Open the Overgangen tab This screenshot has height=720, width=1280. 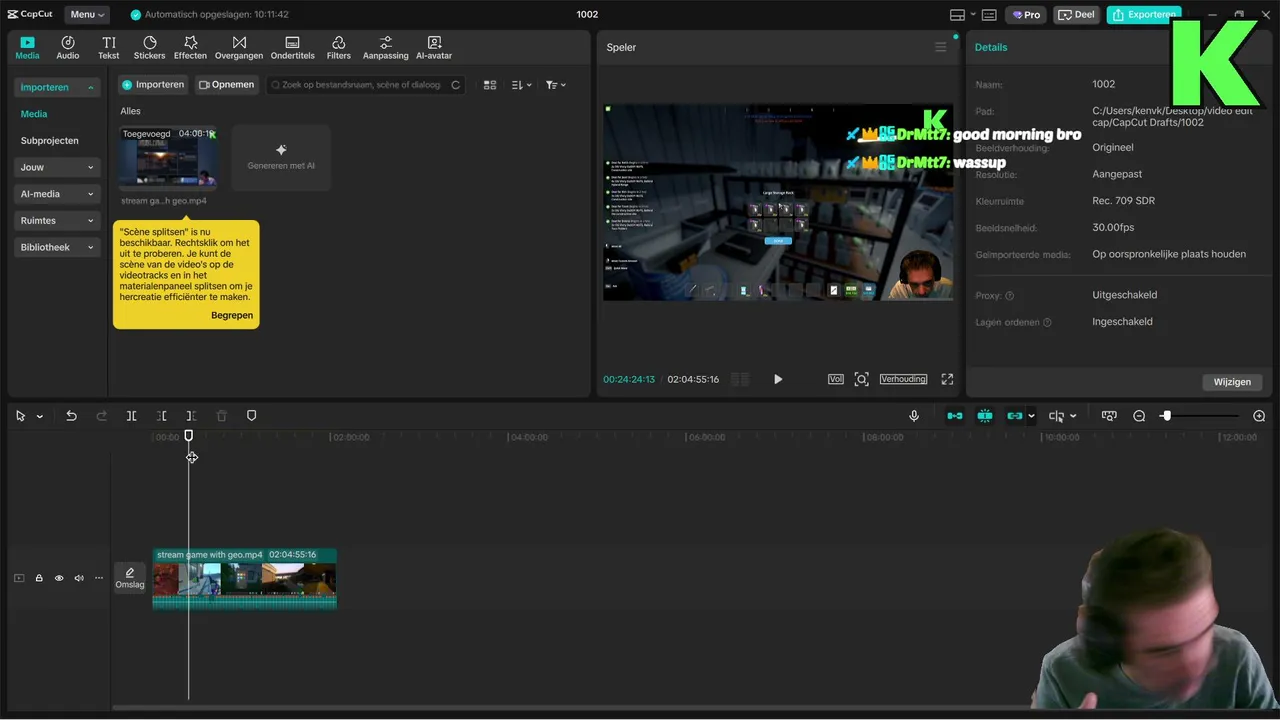pos(239,47)
